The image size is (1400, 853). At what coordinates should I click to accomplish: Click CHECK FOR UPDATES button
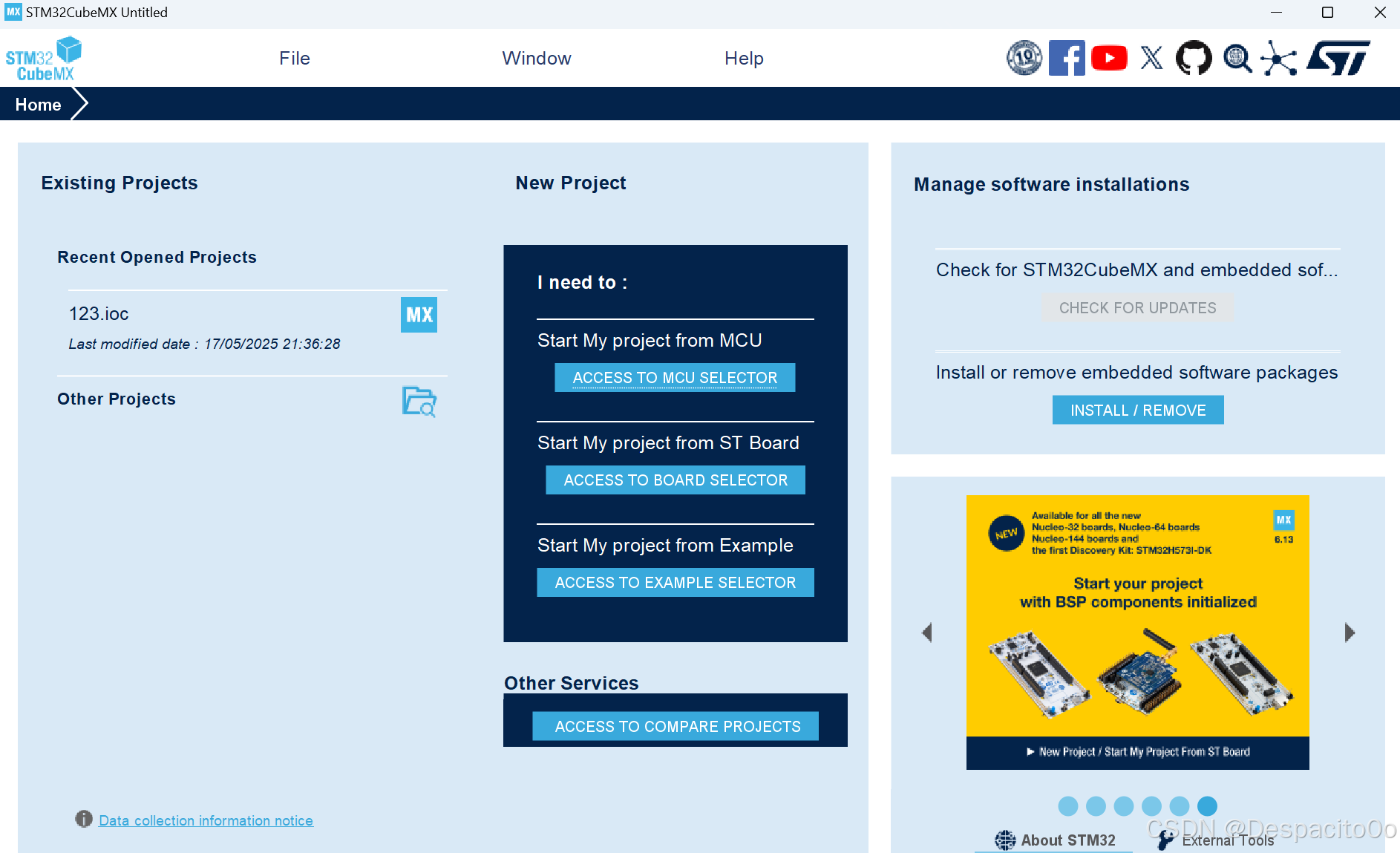click(1138, 308)
